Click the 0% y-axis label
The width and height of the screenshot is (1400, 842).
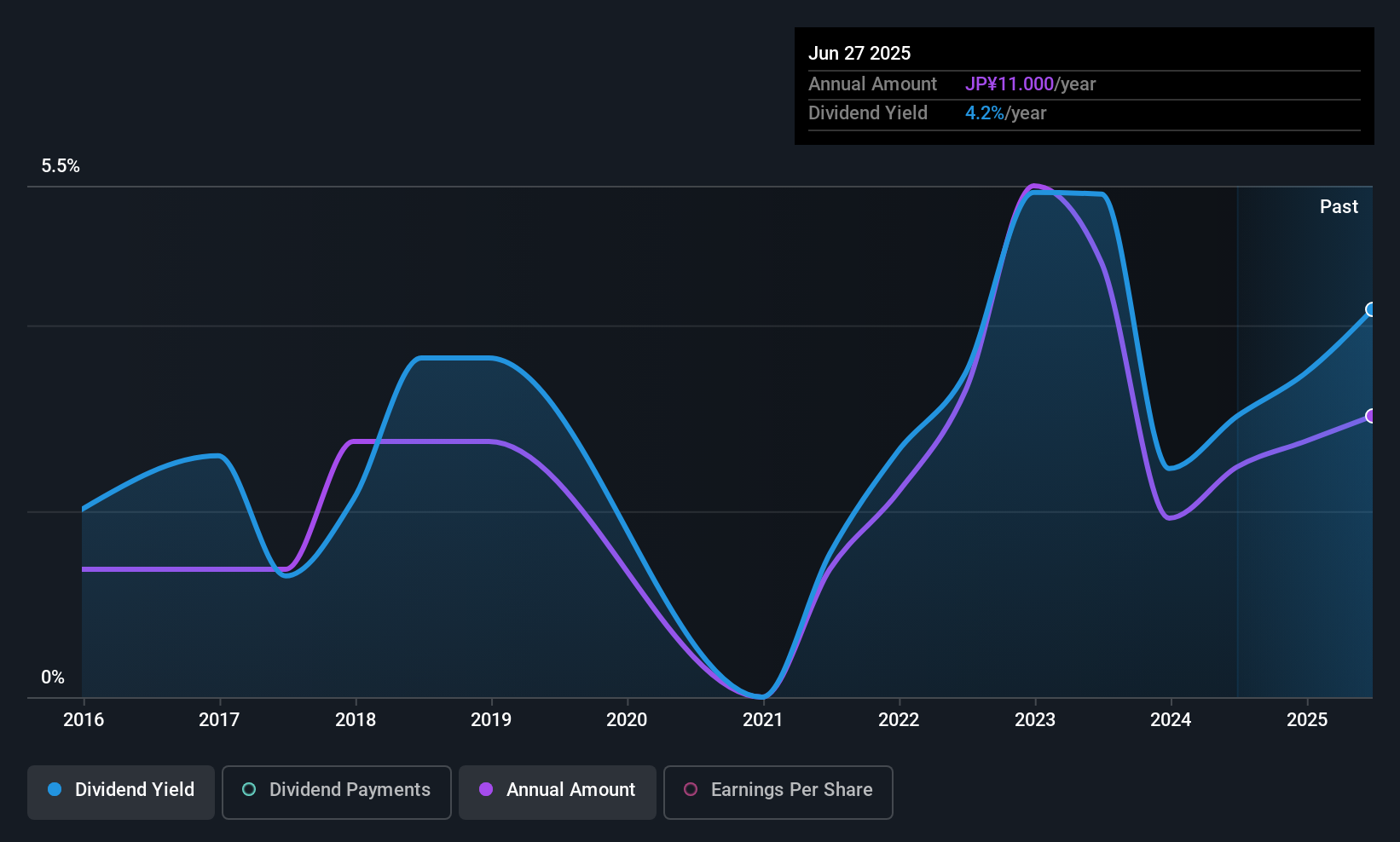(x=53, y=678)
